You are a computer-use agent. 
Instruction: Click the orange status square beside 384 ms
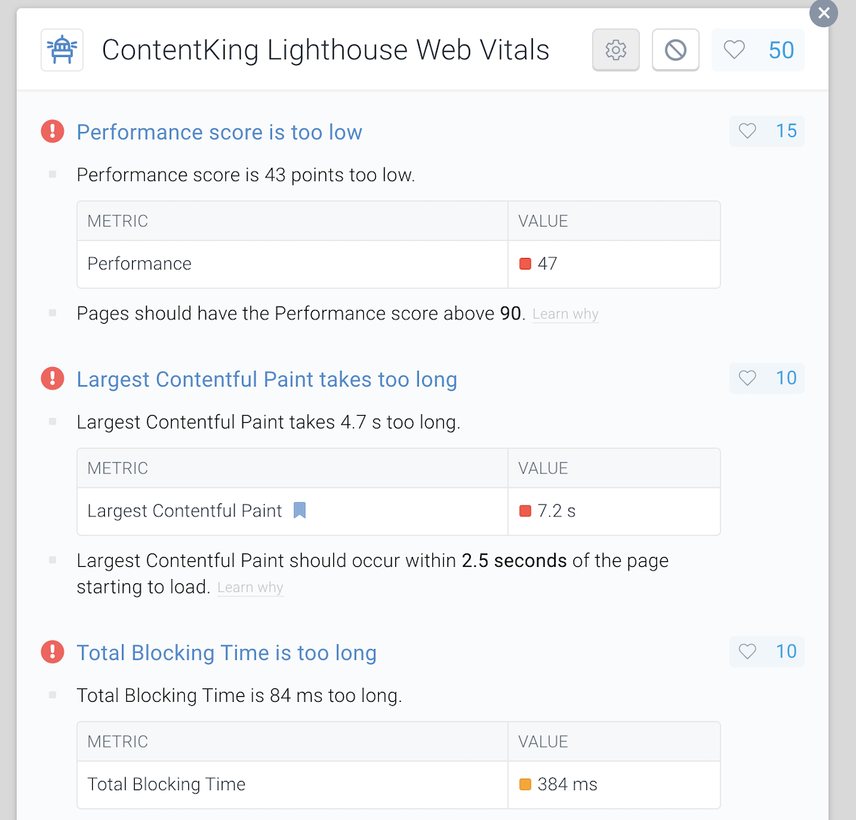[525, 784]
